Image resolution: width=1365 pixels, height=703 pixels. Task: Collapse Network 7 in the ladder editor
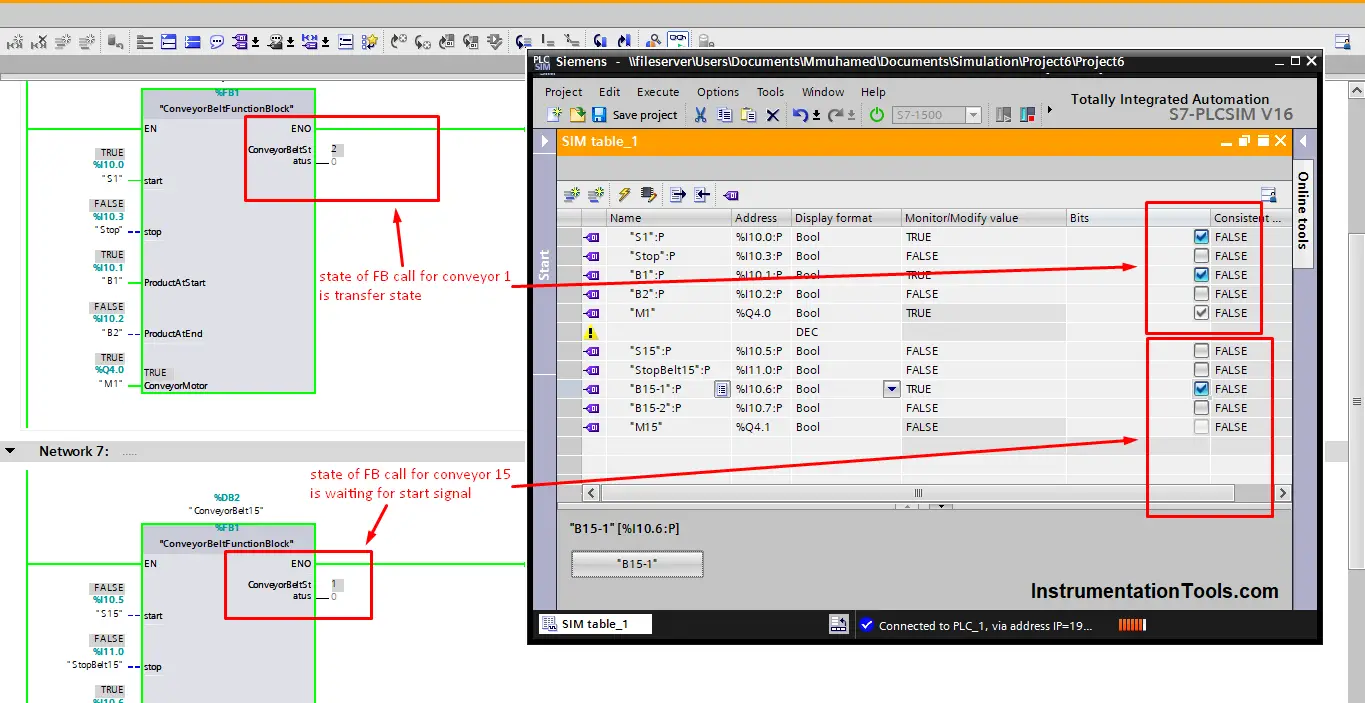(11, 451)
